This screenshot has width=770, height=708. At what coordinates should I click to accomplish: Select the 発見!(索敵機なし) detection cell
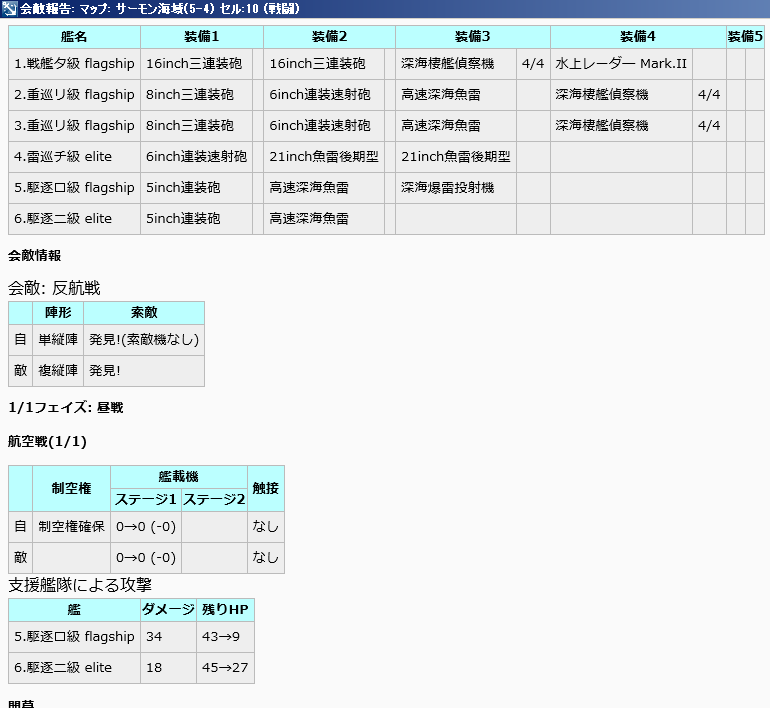coord(144,340)
